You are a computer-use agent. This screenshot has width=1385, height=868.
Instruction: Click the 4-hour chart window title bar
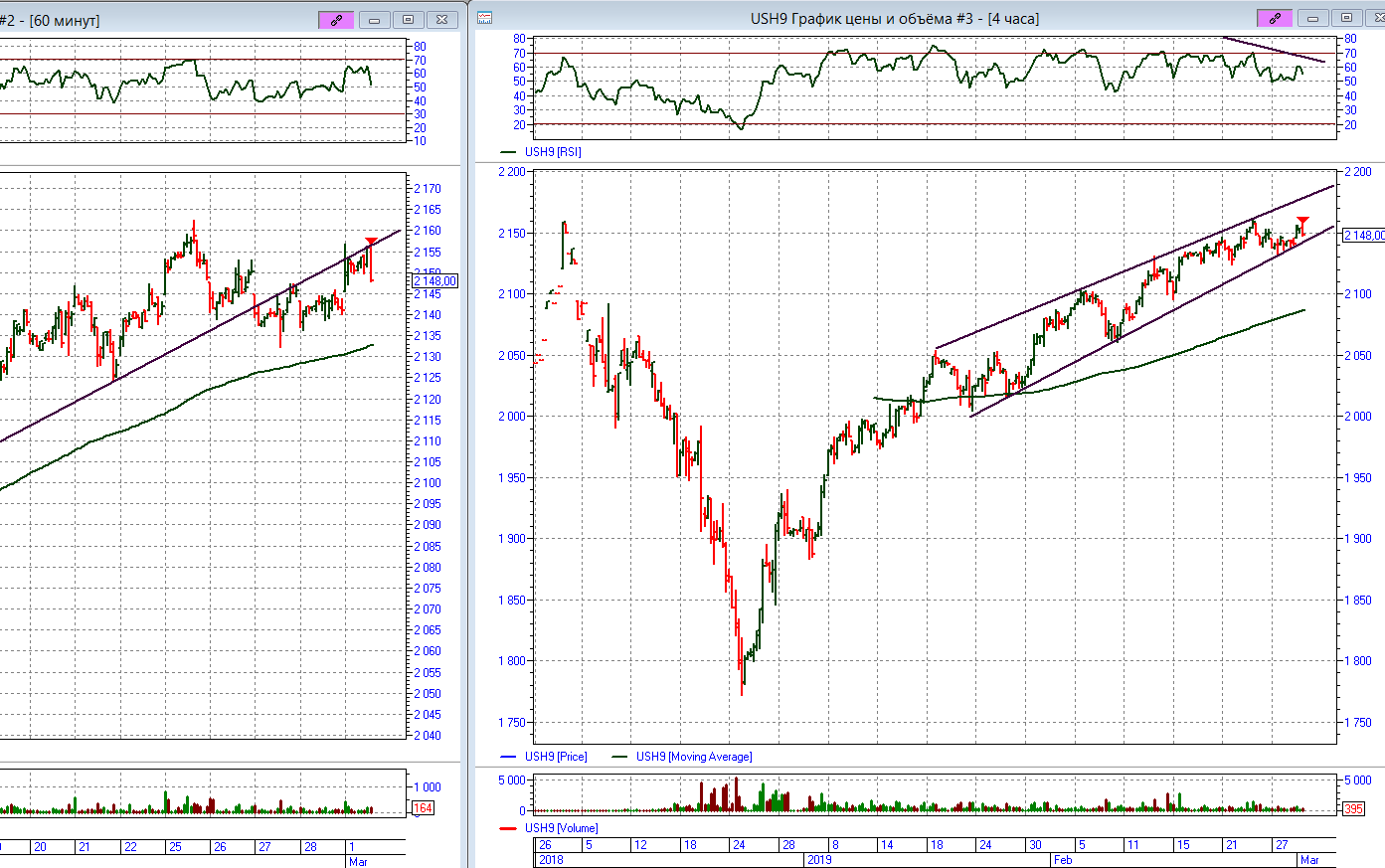[x=895, y=18]
